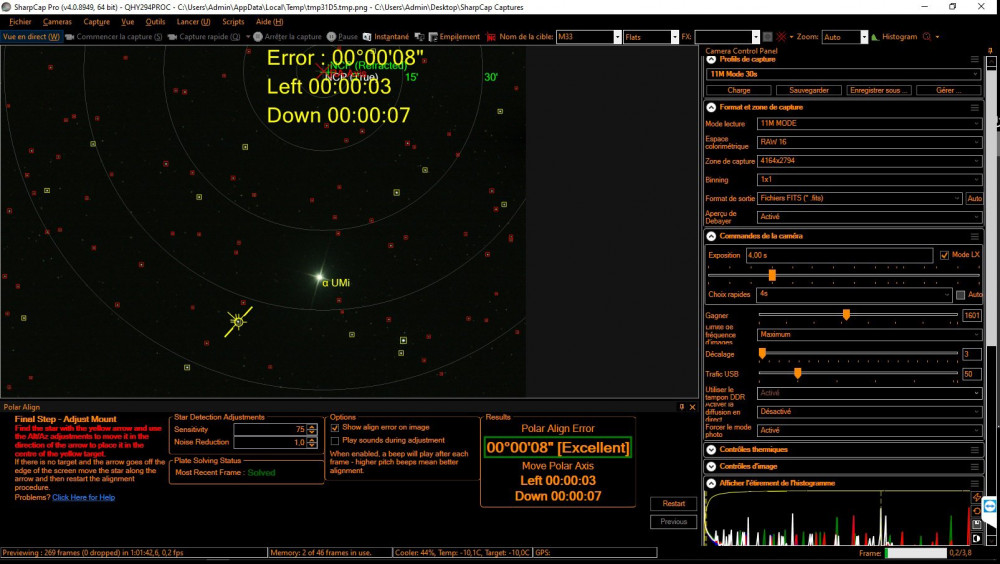Open the Capture menu
Image resolution: width=1000 pixels, height=564 pixels.
96,22
